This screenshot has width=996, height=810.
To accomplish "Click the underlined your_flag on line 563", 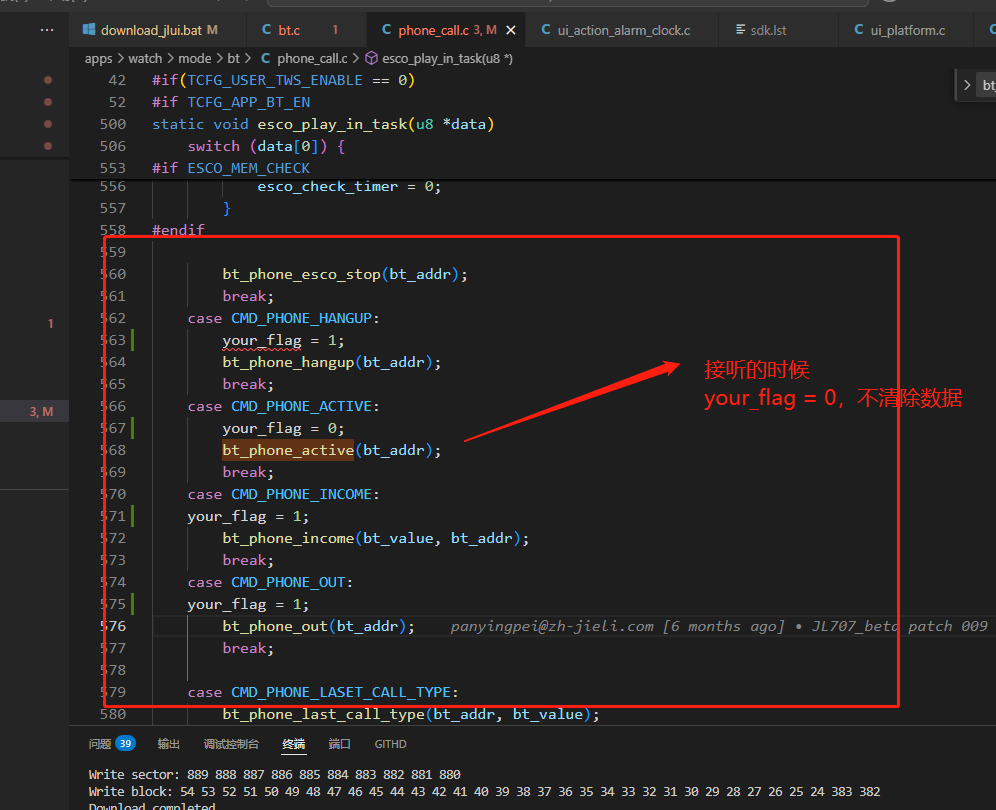I will (x=262, y=341).
